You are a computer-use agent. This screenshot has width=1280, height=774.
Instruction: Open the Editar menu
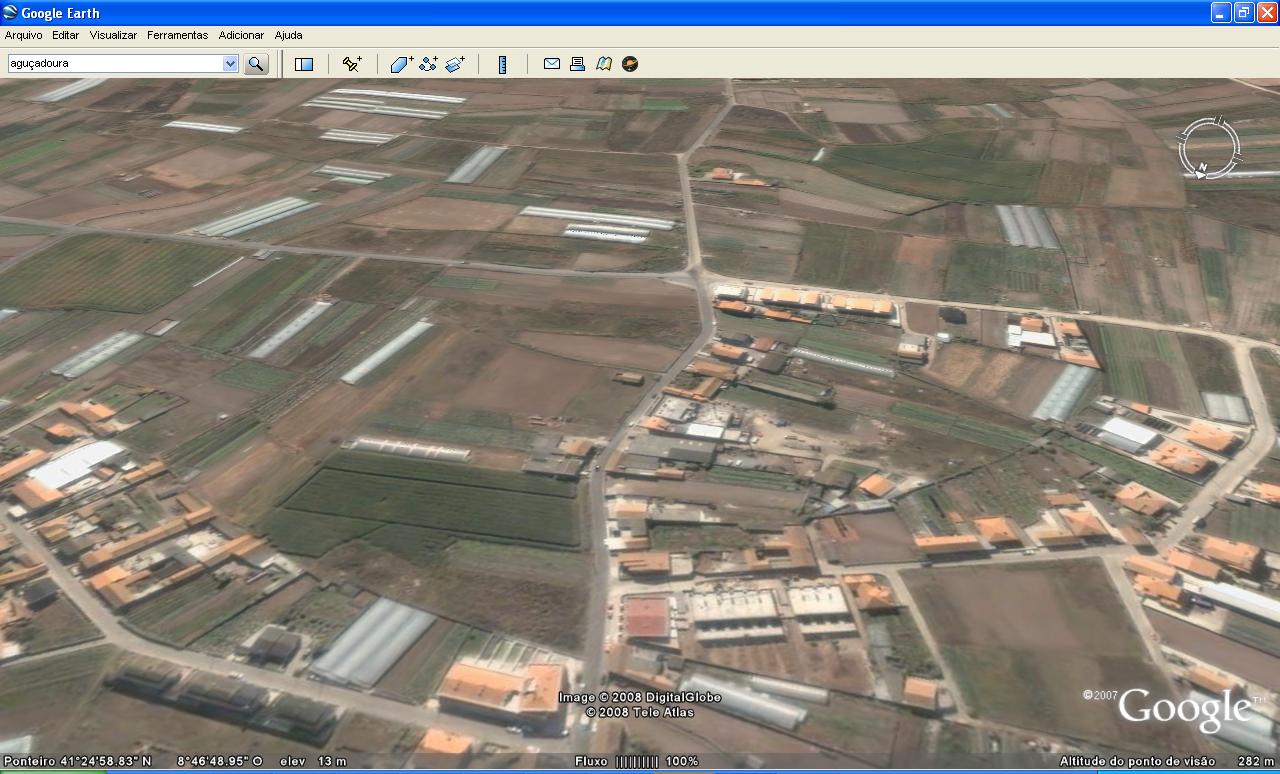pyautogui.click(x=65, y=35)
